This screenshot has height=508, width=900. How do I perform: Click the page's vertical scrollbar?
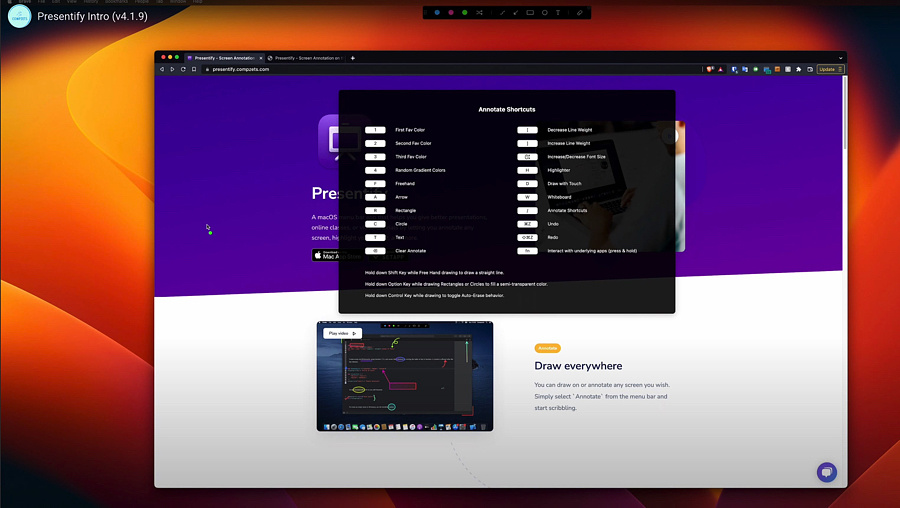coord(844,114)
